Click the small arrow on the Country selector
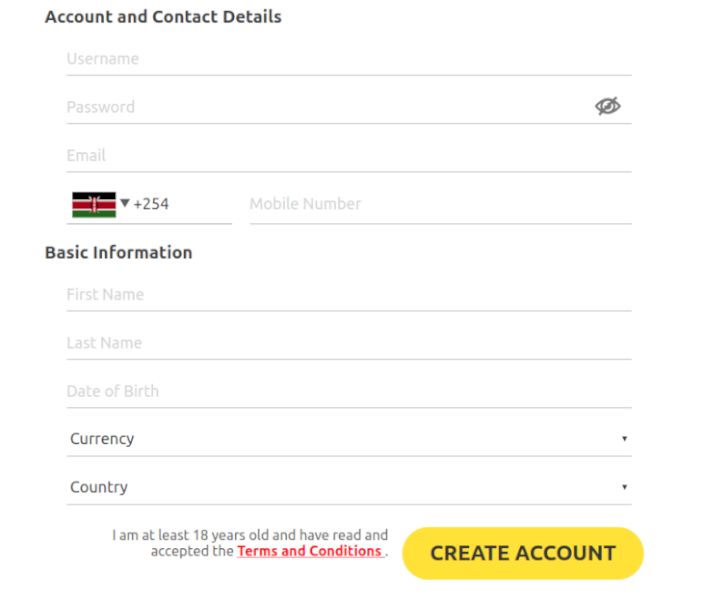The image size is (703, 600). tap(624, 487)
